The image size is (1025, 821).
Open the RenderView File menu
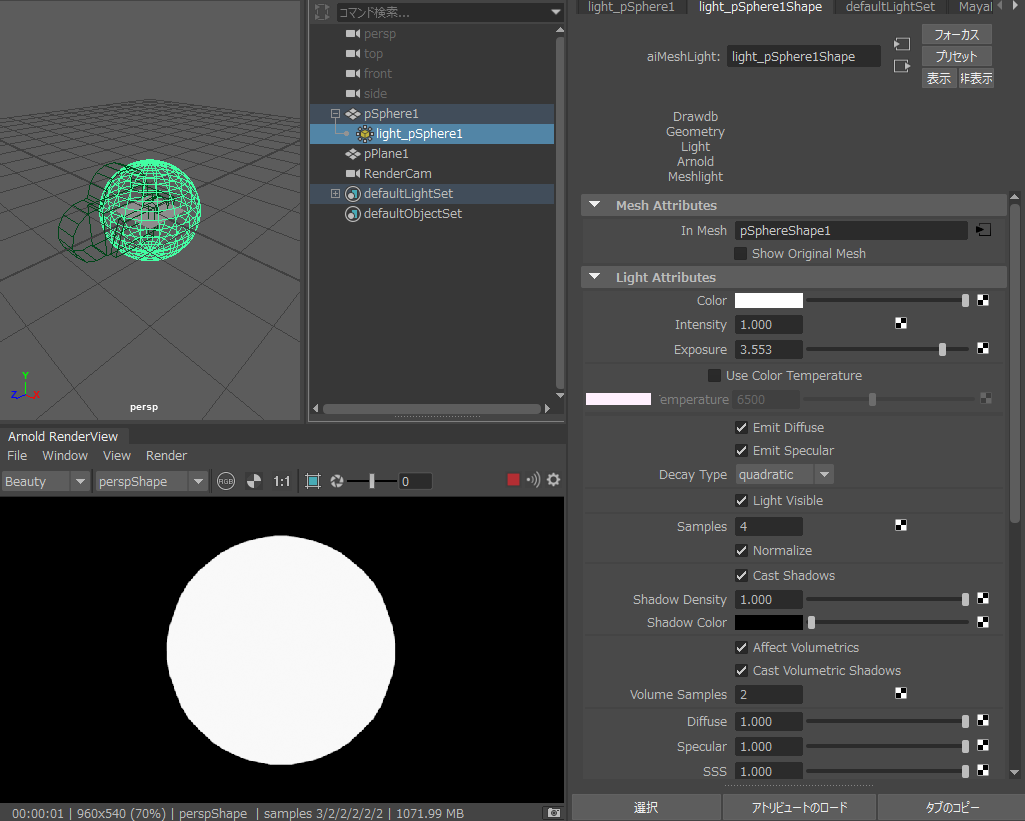point(17,456)
